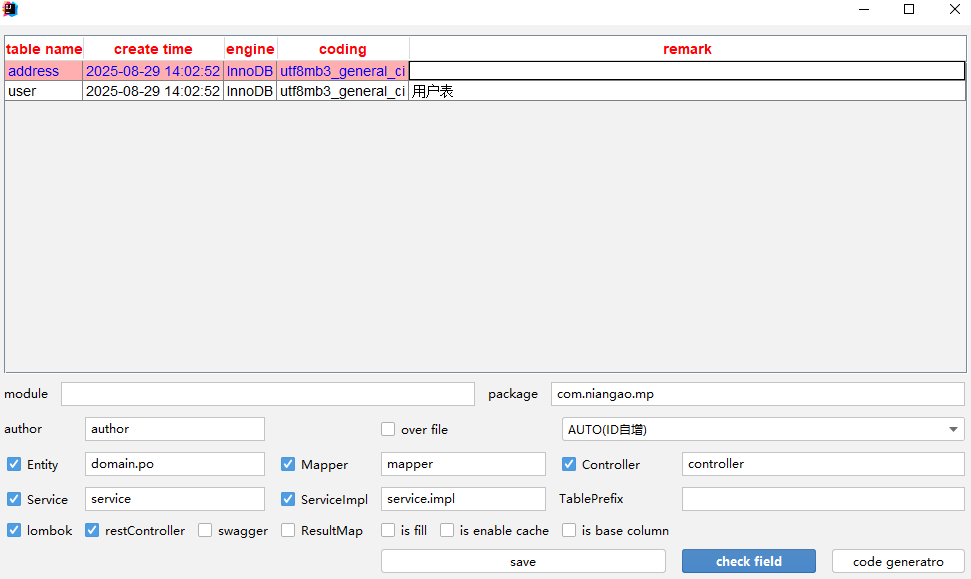Viewport: 971px width, 579px height.
Task: Close the generator window
Action: coord(955,9)
